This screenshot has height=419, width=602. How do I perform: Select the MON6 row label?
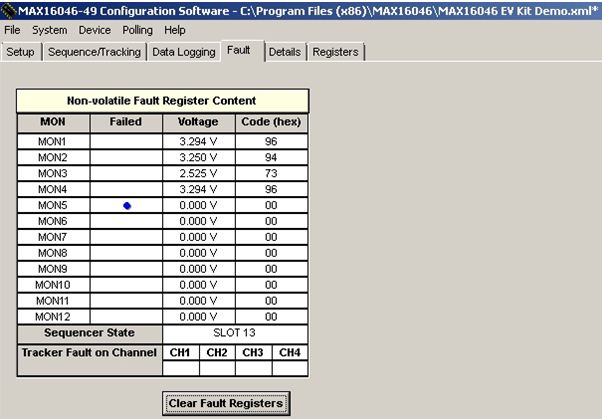(53, 221)
